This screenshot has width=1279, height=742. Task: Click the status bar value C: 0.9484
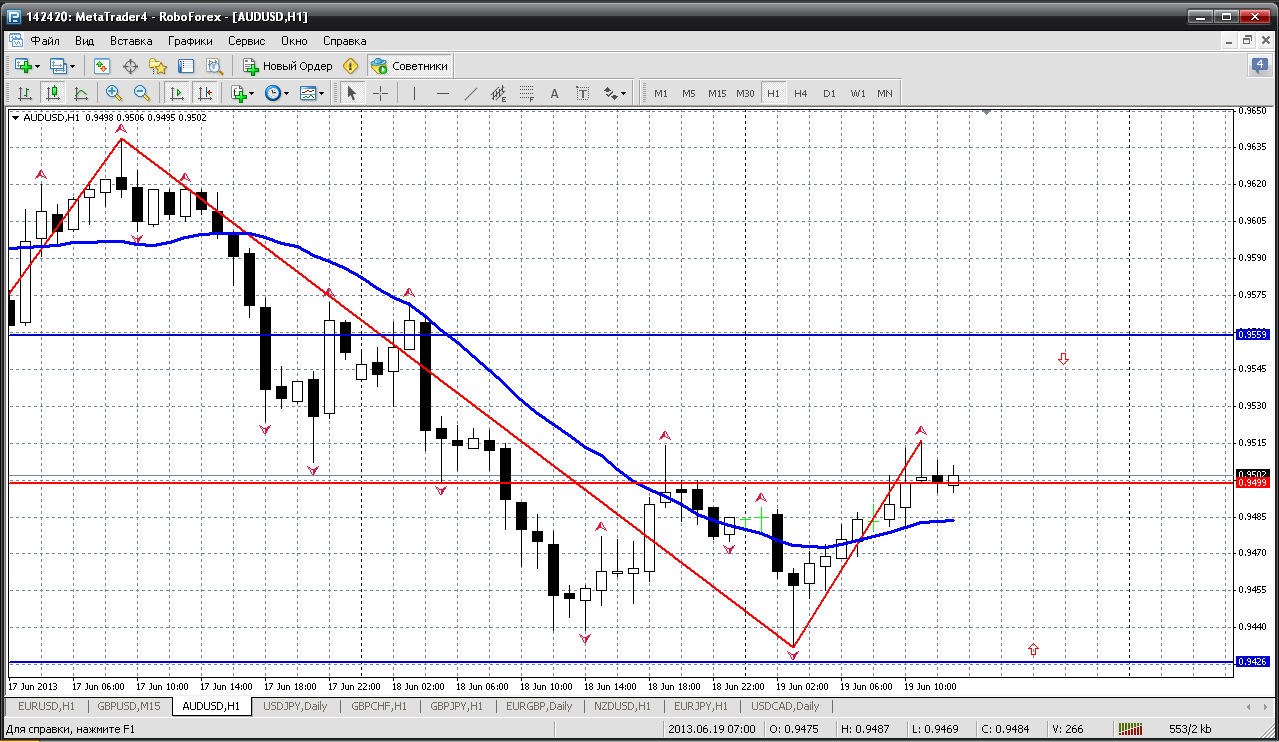pos(1006,729)
